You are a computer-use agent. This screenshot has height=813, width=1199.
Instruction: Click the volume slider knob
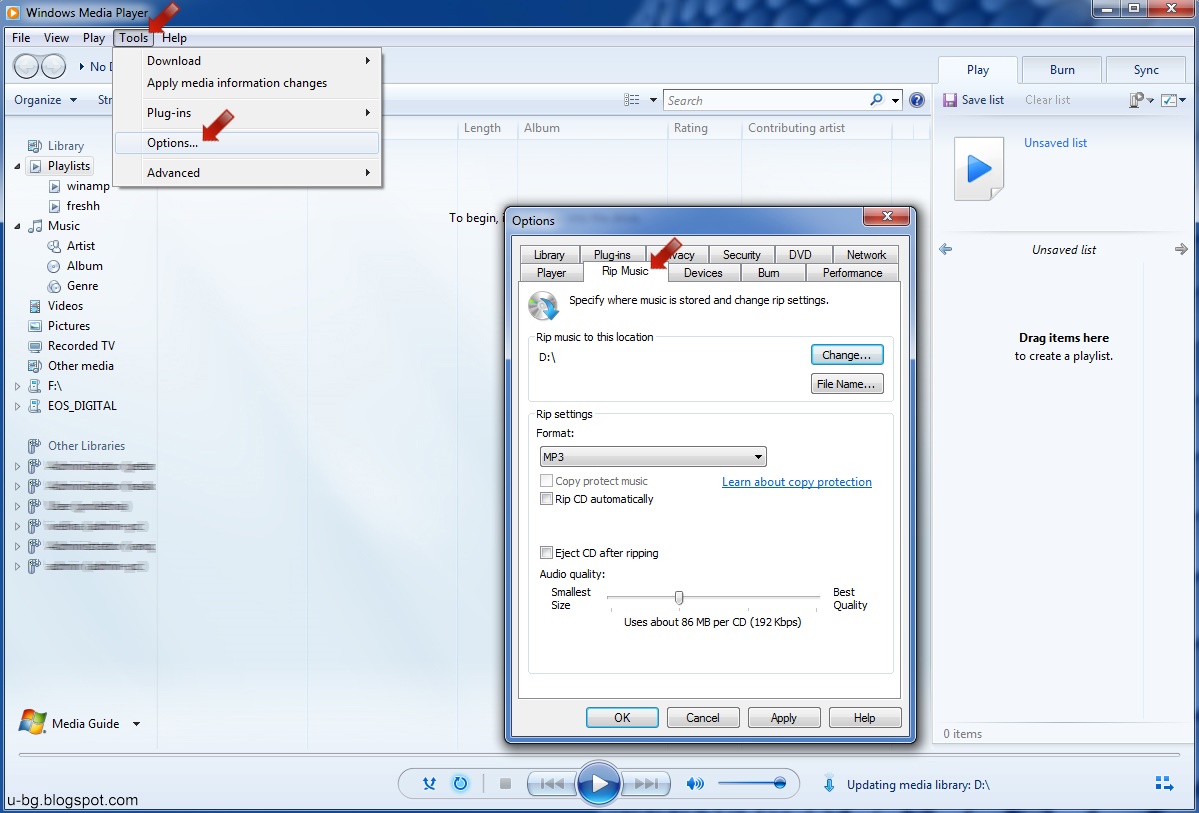pyautogui.click(x=780, y=783)
